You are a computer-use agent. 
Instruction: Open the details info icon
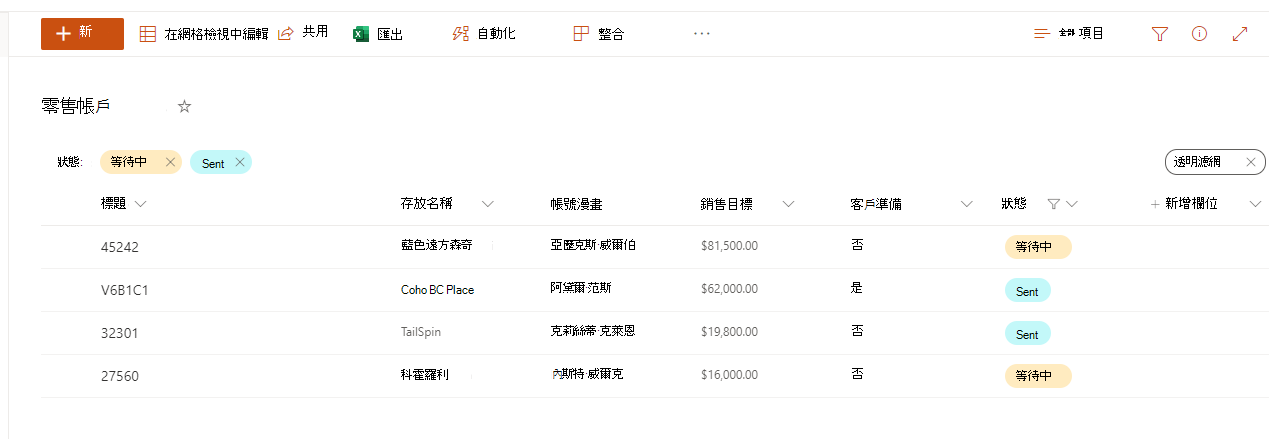coord(1200,34)
